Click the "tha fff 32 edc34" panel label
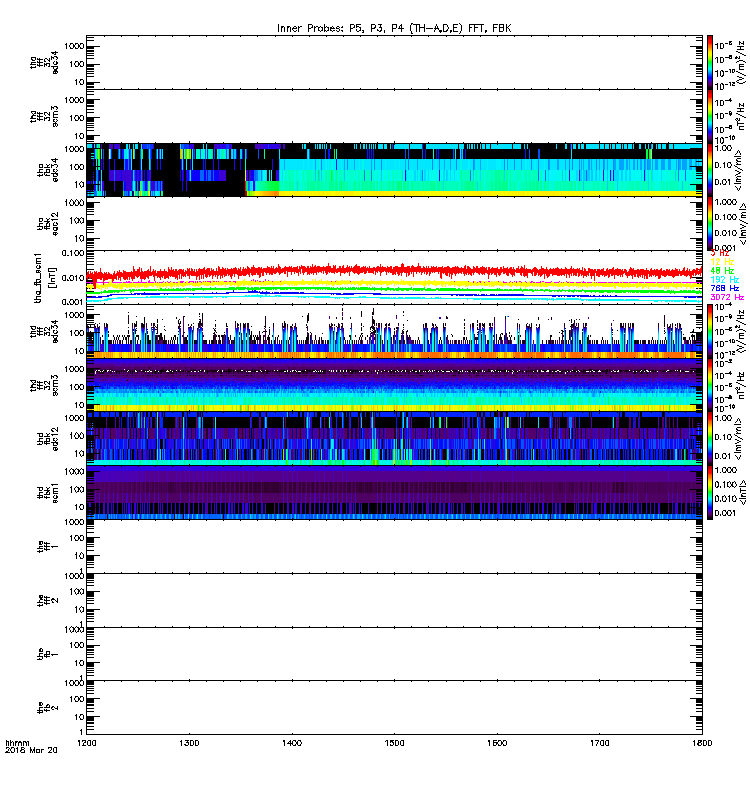 pyautogui.click(x=44, y=62)
